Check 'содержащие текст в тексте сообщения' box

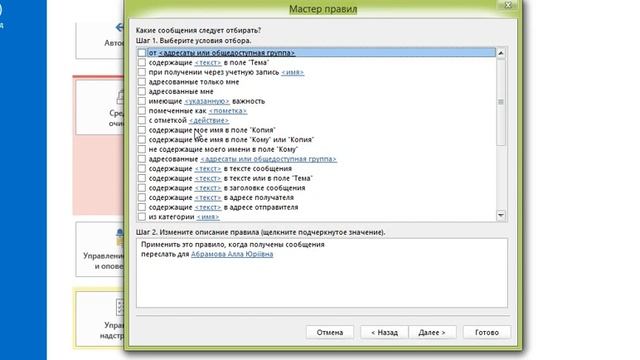(142, 169)
